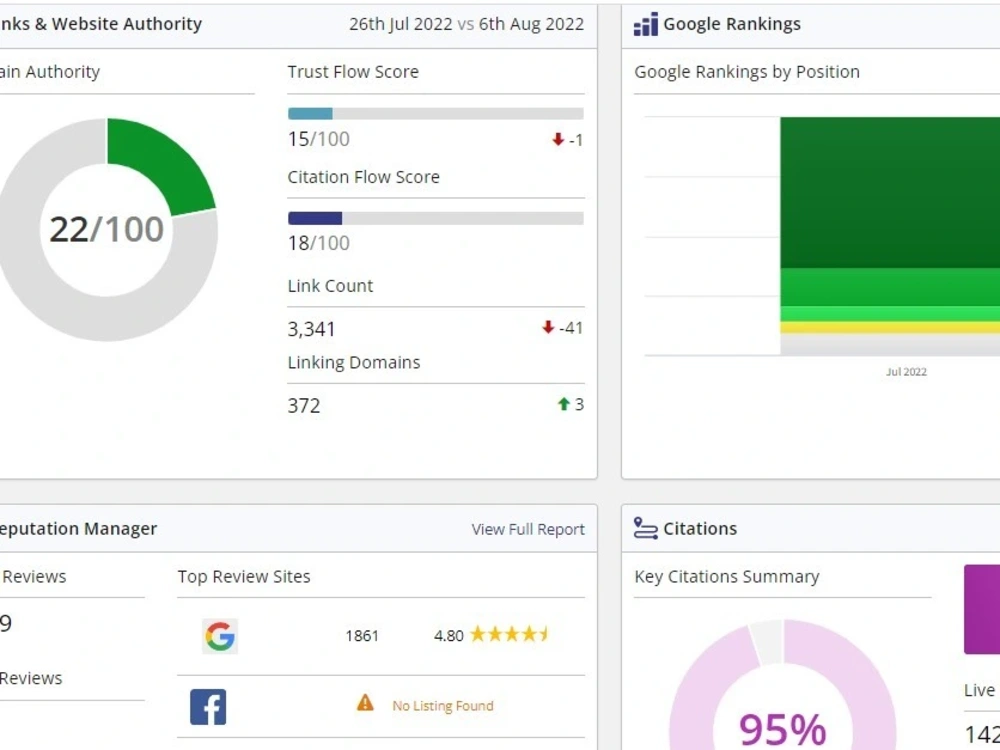Open View Full Report in Reputation Manager
Viewport: 1000px width, 750px height.
tap(528, 529)
